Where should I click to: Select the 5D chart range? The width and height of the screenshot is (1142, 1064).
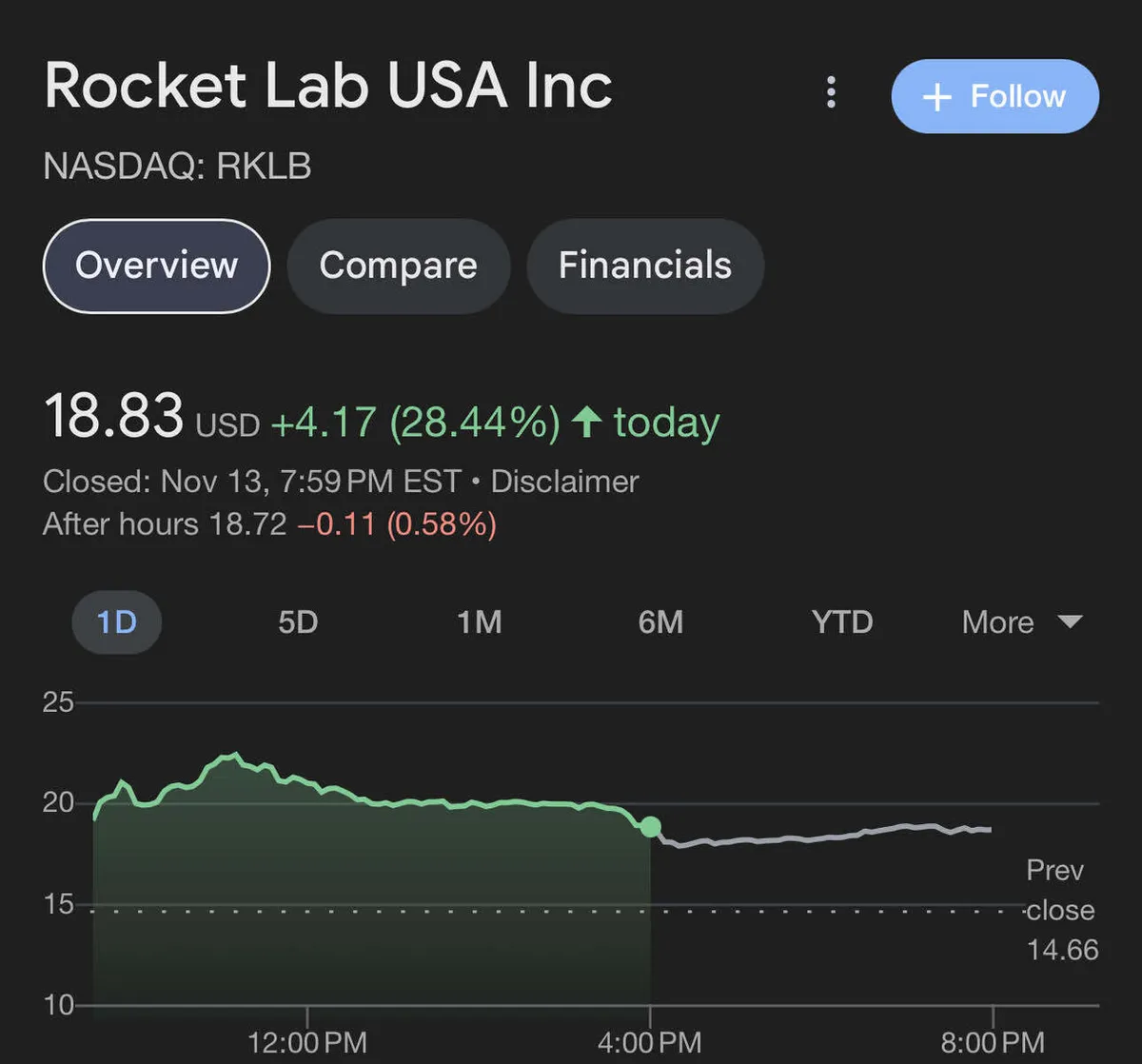[298, 622]
